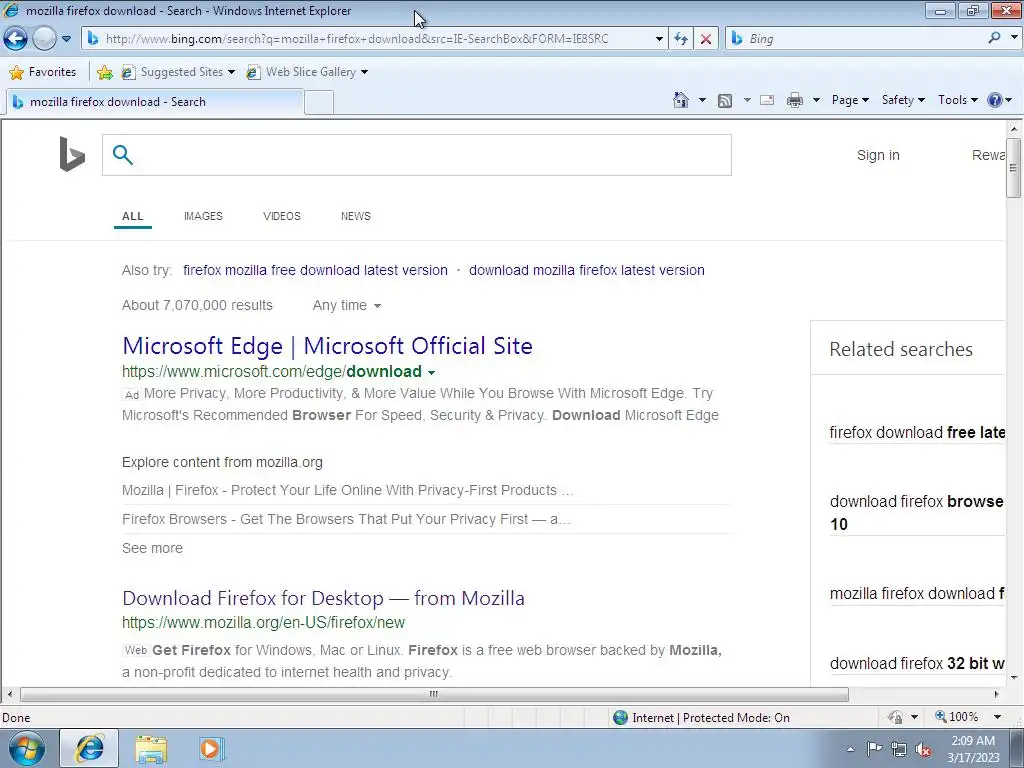This screenshot has height=768, width=1024.
Task: Click the Bing logo on the page
Action: pyautogui.click(x=72, y=154)
